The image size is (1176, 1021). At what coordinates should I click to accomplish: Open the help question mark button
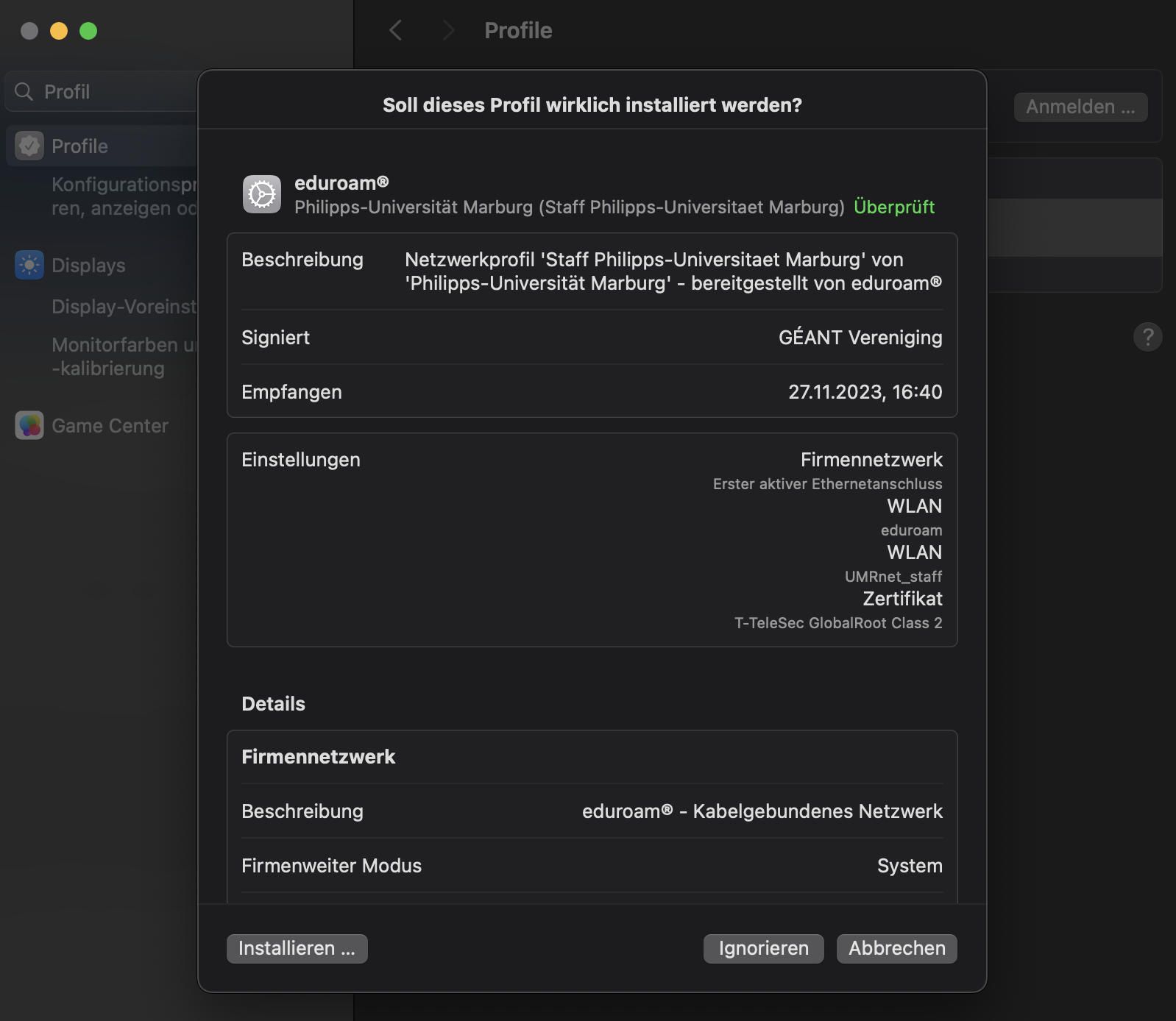[x=1147, y=337]
